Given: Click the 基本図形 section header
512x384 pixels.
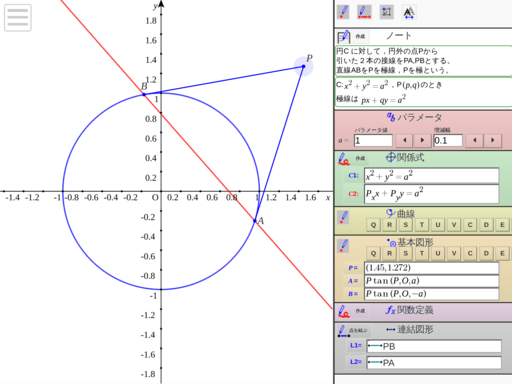Looking at the screenshot, I should click(x=410, y=242).
